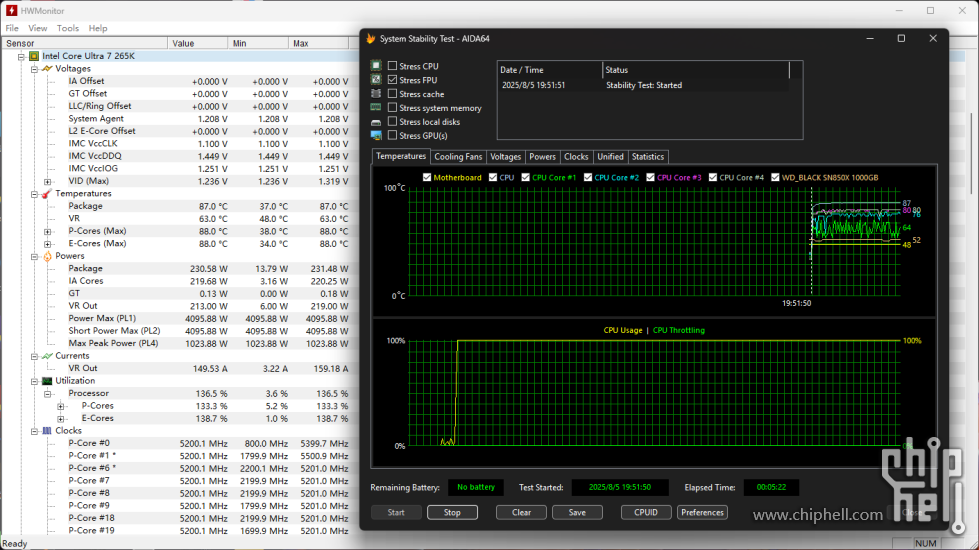Expand the P-Cores utilization node

(x=61, y=406)
